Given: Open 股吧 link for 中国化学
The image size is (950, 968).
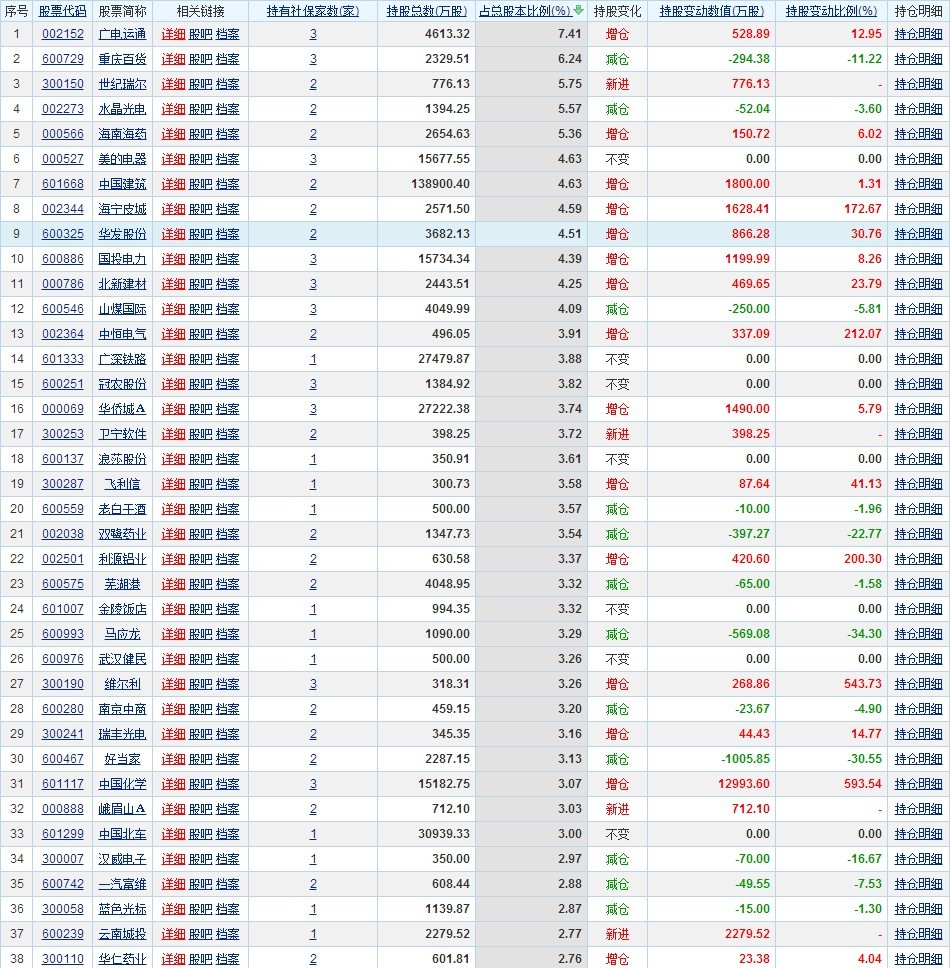Looking at the screenshot, I should pos(201,784).
